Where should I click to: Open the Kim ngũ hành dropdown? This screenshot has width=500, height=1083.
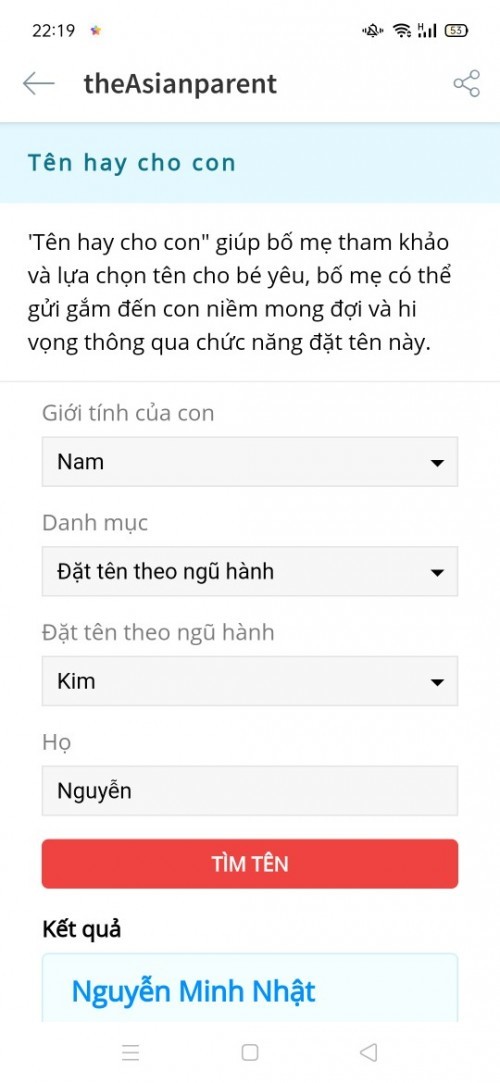pyautogui.click(x=250, y=681)
